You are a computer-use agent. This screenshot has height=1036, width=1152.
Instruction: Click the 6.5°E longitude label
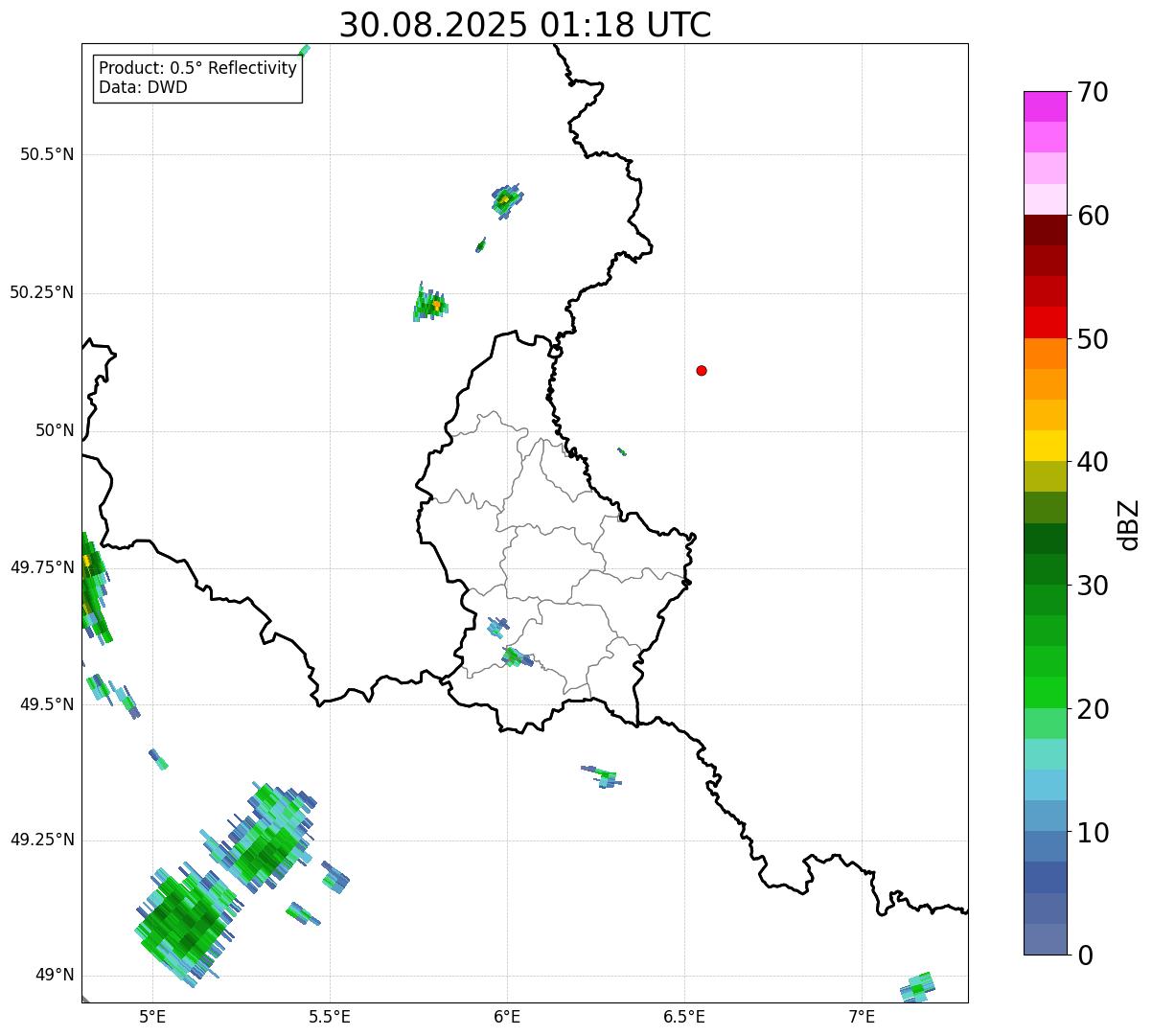click(684, 1017)
